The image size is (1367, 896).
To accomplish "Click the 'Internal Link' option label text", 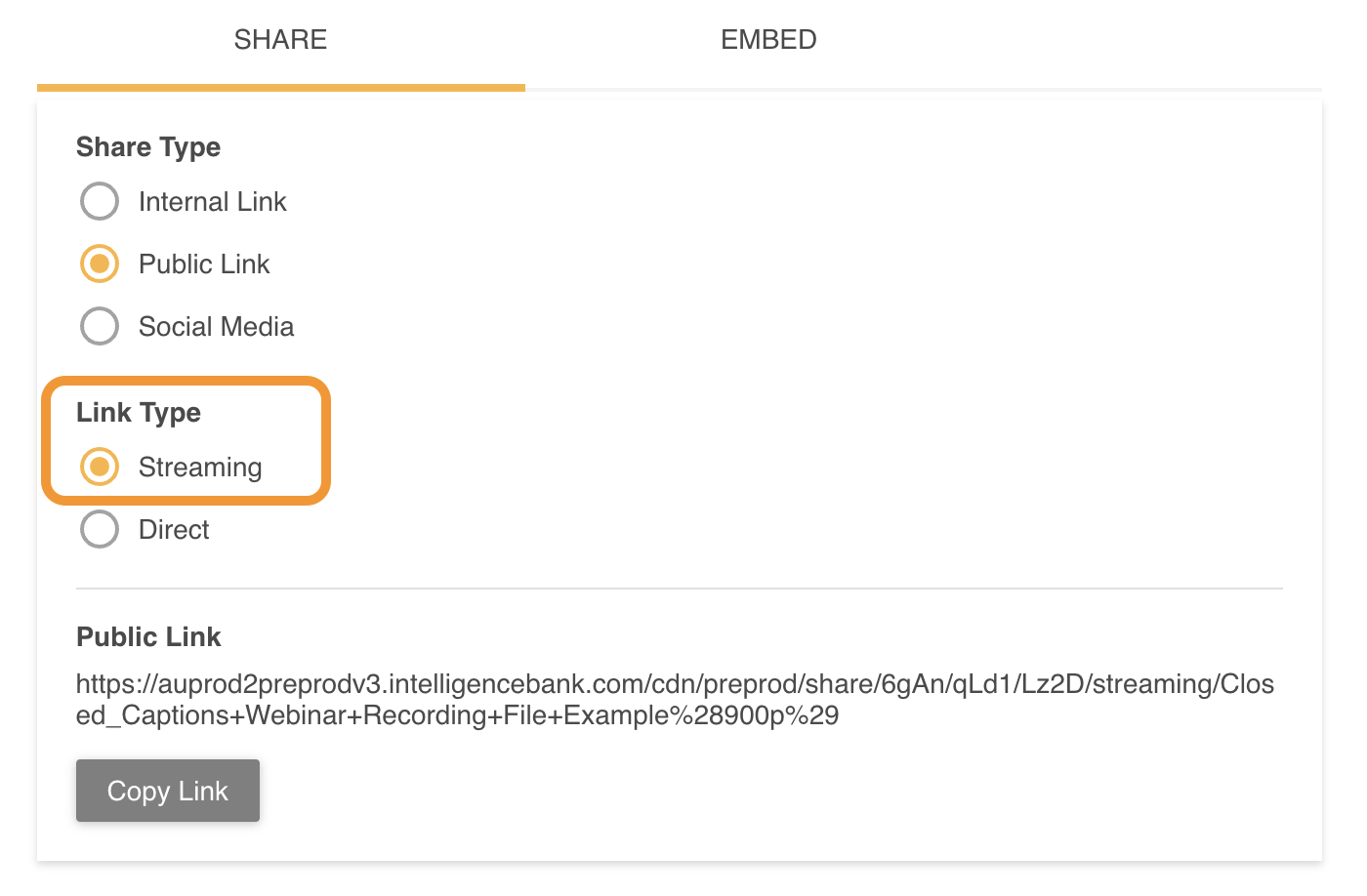I will click(x=213, y=202).
